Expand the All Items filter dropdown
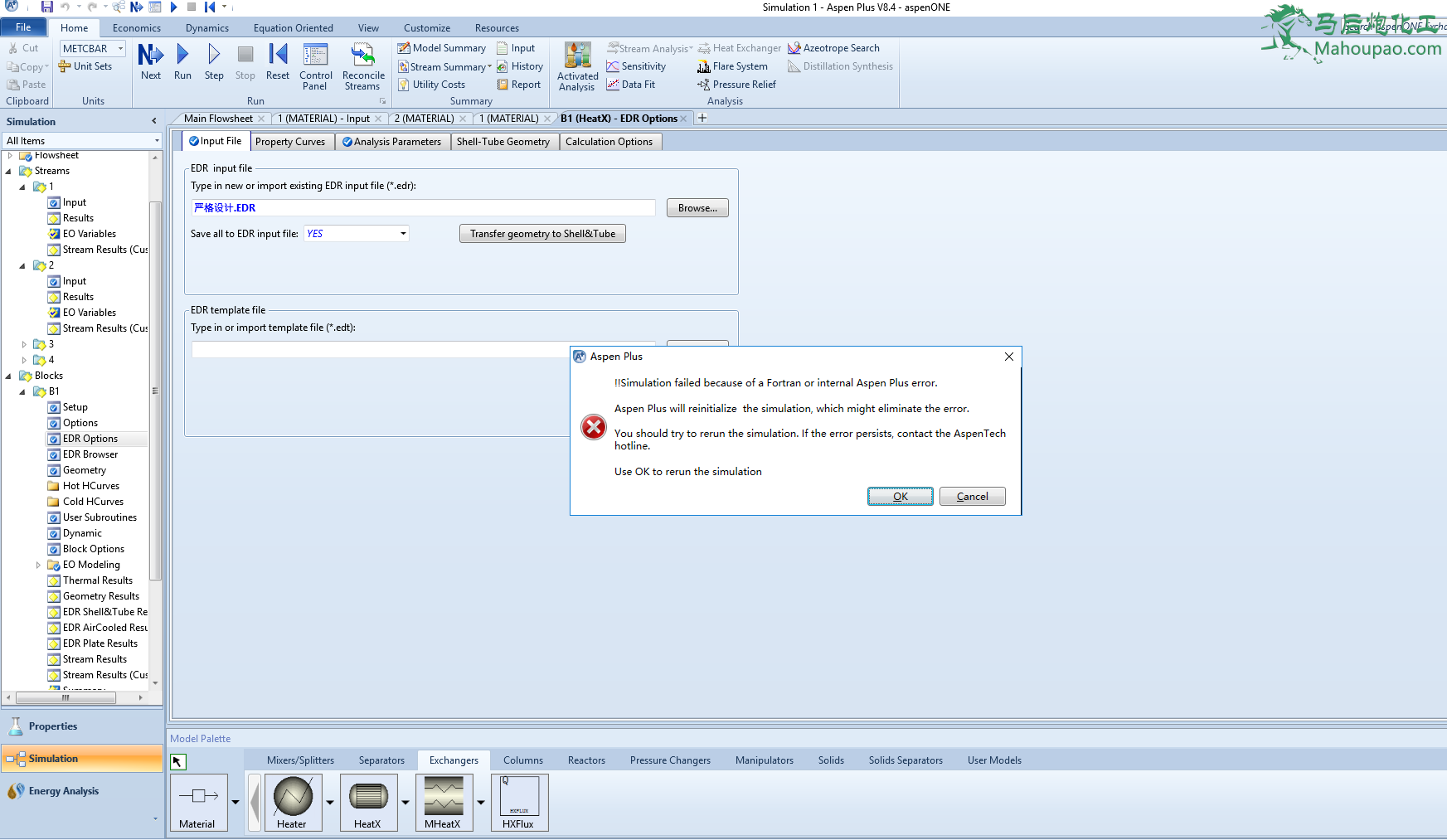The image size is (1447, 840). click(156, 141)
